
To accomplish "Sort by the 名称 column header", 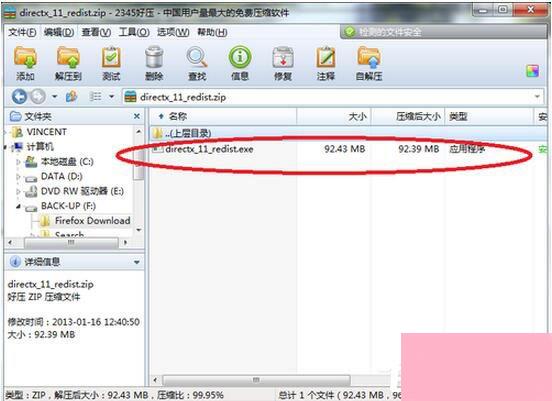I will (x=223, y=117).
